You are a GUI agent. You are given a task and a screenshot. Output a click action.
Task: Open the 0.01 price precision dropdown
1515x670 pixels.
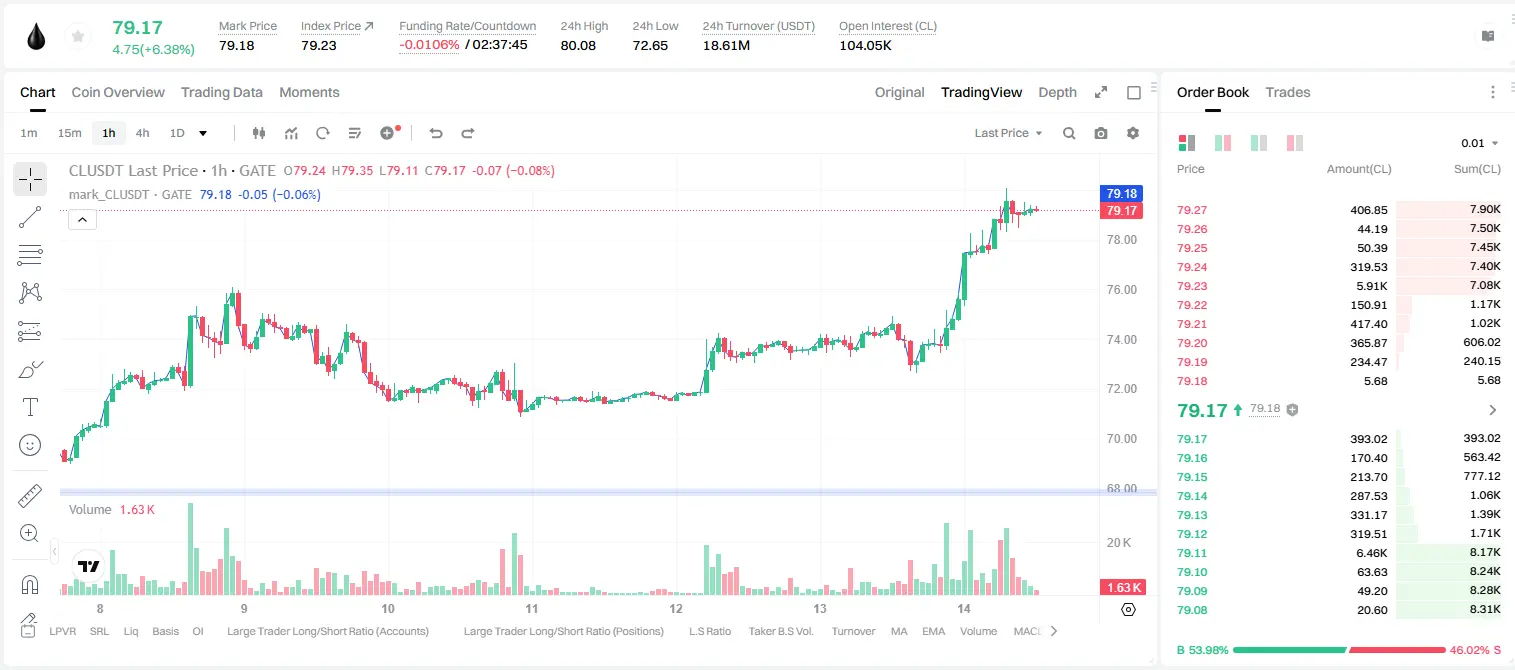1480,144
